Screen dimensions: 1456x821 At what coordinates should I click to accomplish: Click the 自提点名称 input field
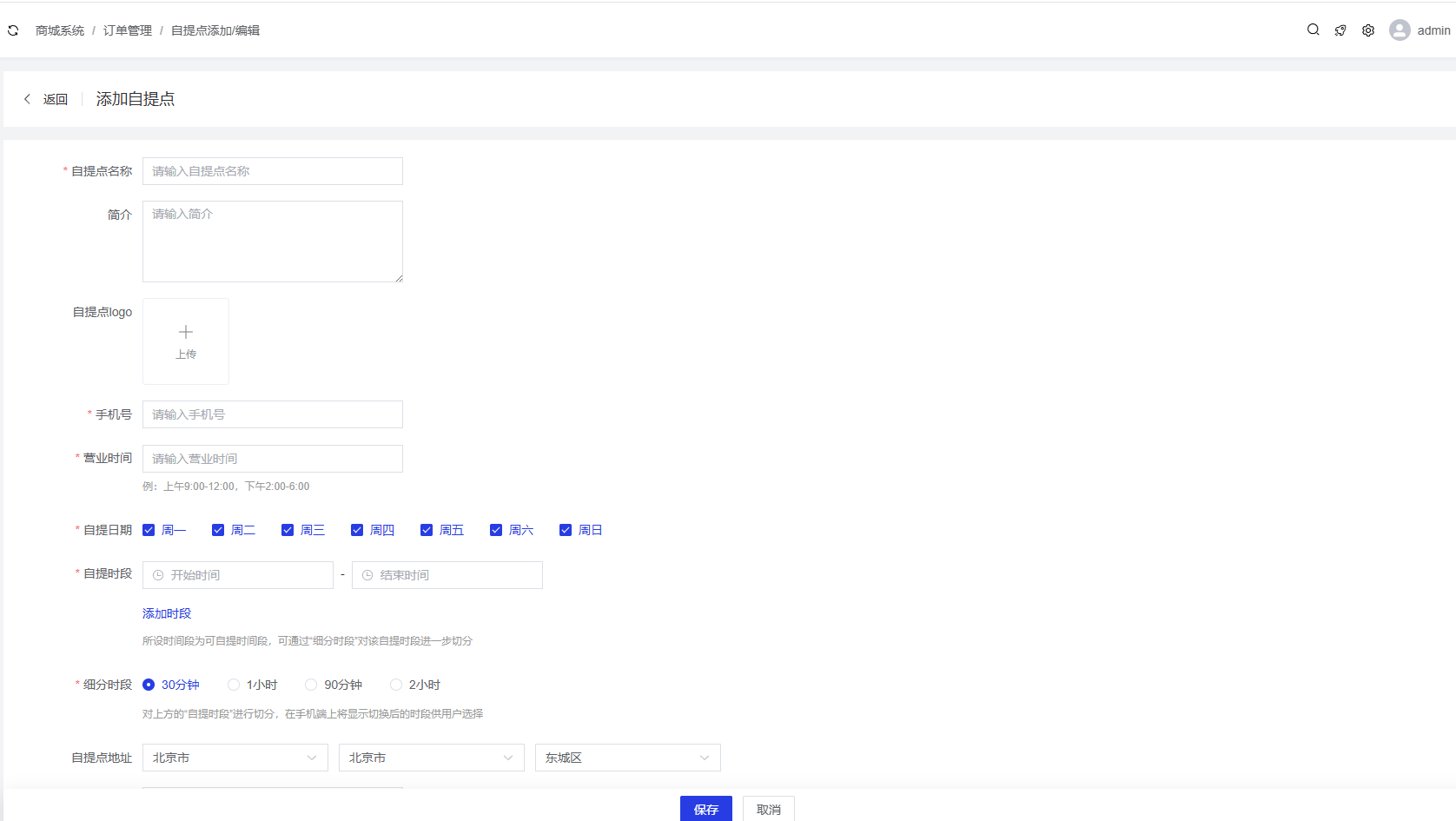coord(272,171)
